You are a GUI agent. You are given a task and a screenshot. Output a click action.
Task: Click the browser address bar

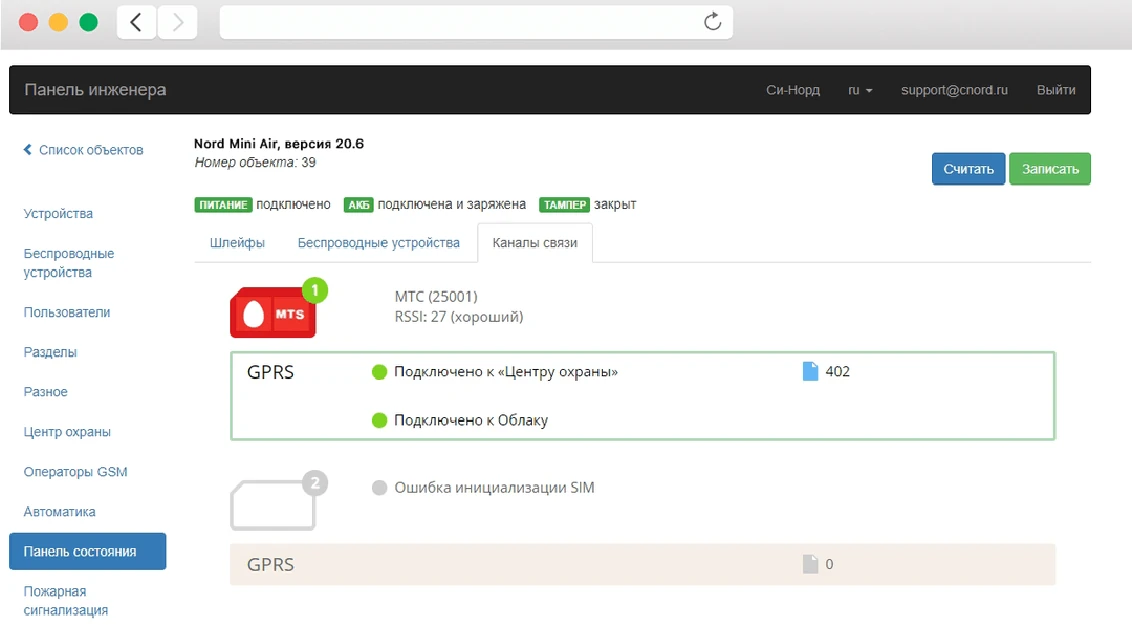coord(460,22)
